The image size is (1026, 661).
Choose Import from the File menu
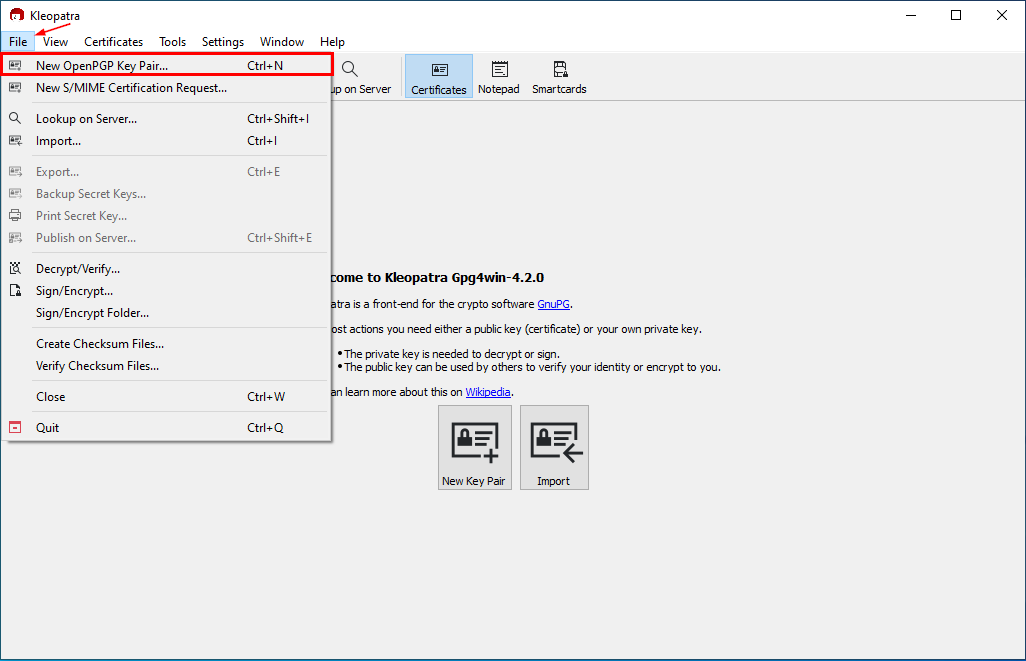click(58, 141)
